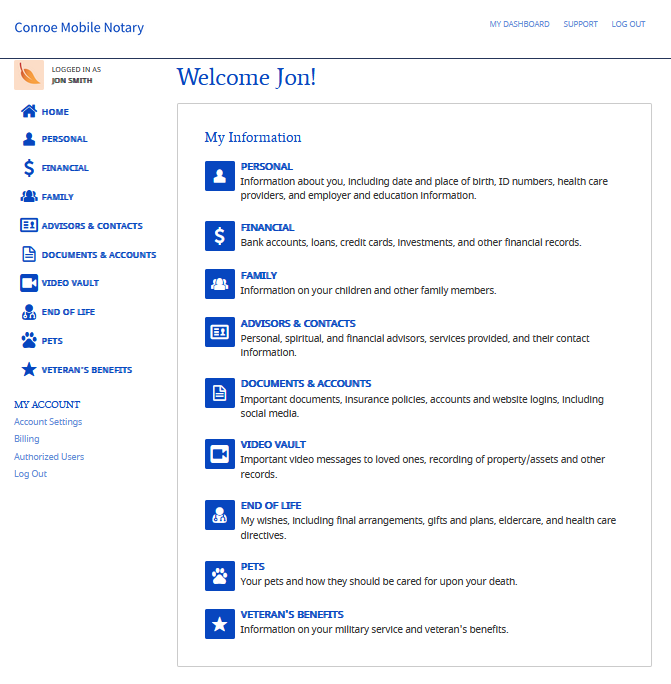The height and width of the screenshot is (684, 671).
Task: Click Log Out link under My Account
Action: tap(30, 474)
